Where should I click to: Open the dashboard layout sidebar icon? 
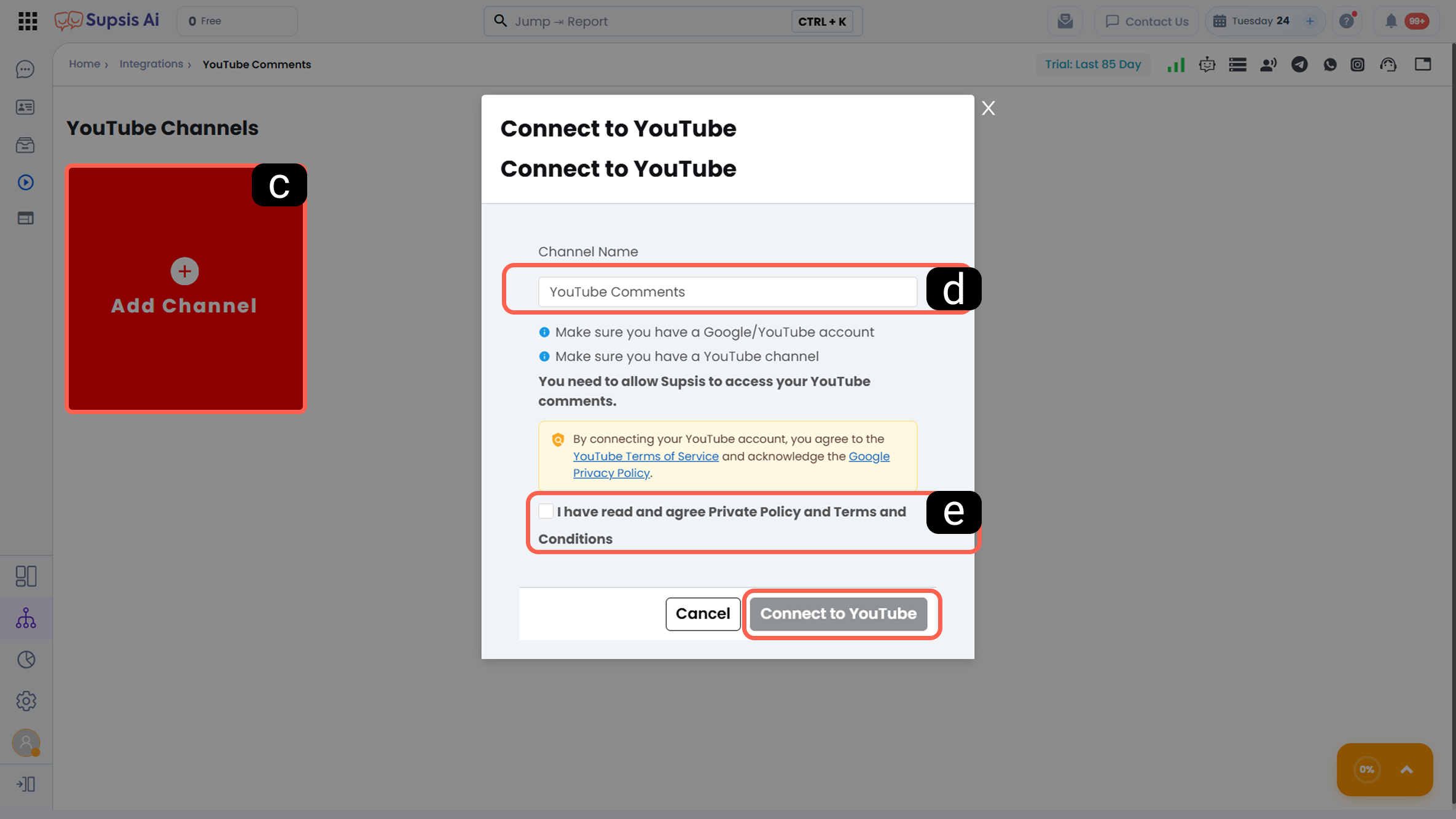click(26, 576)
